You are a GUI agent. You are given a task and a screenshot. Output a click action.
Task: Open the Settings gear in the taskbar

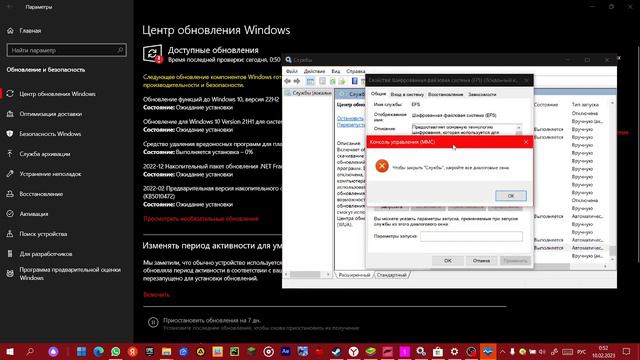tap(454, 351)
